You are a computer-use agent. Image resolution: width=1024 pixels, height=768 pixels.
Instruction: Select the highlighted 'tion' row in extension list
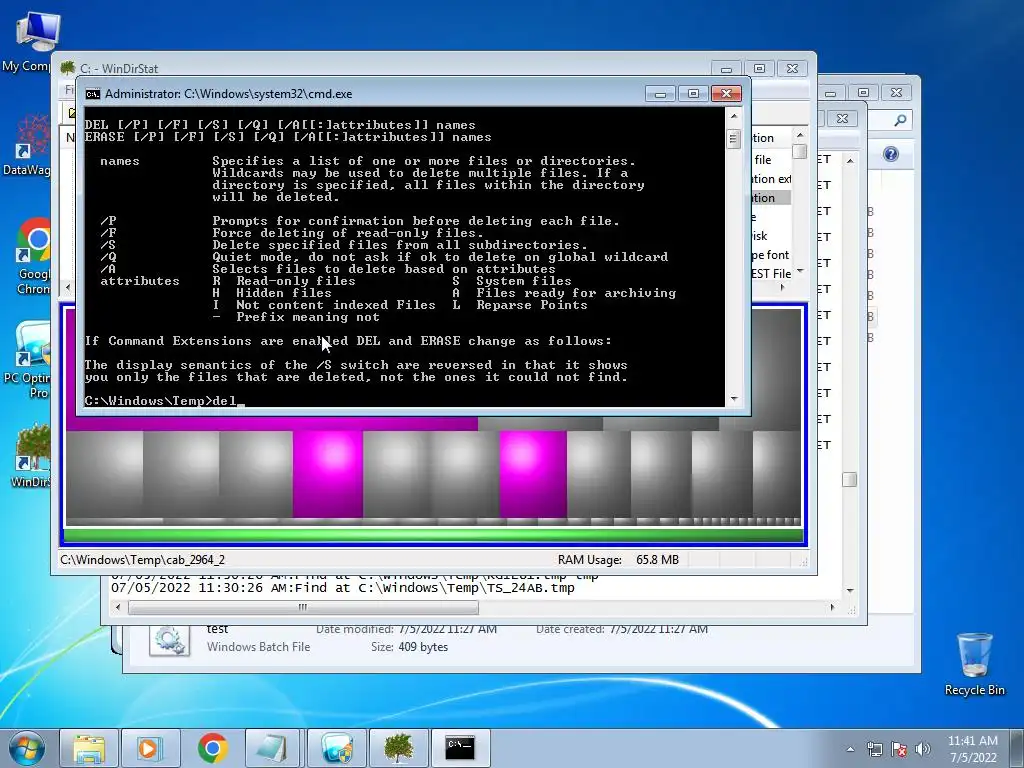pyautogui.click(x=771, y=197)
